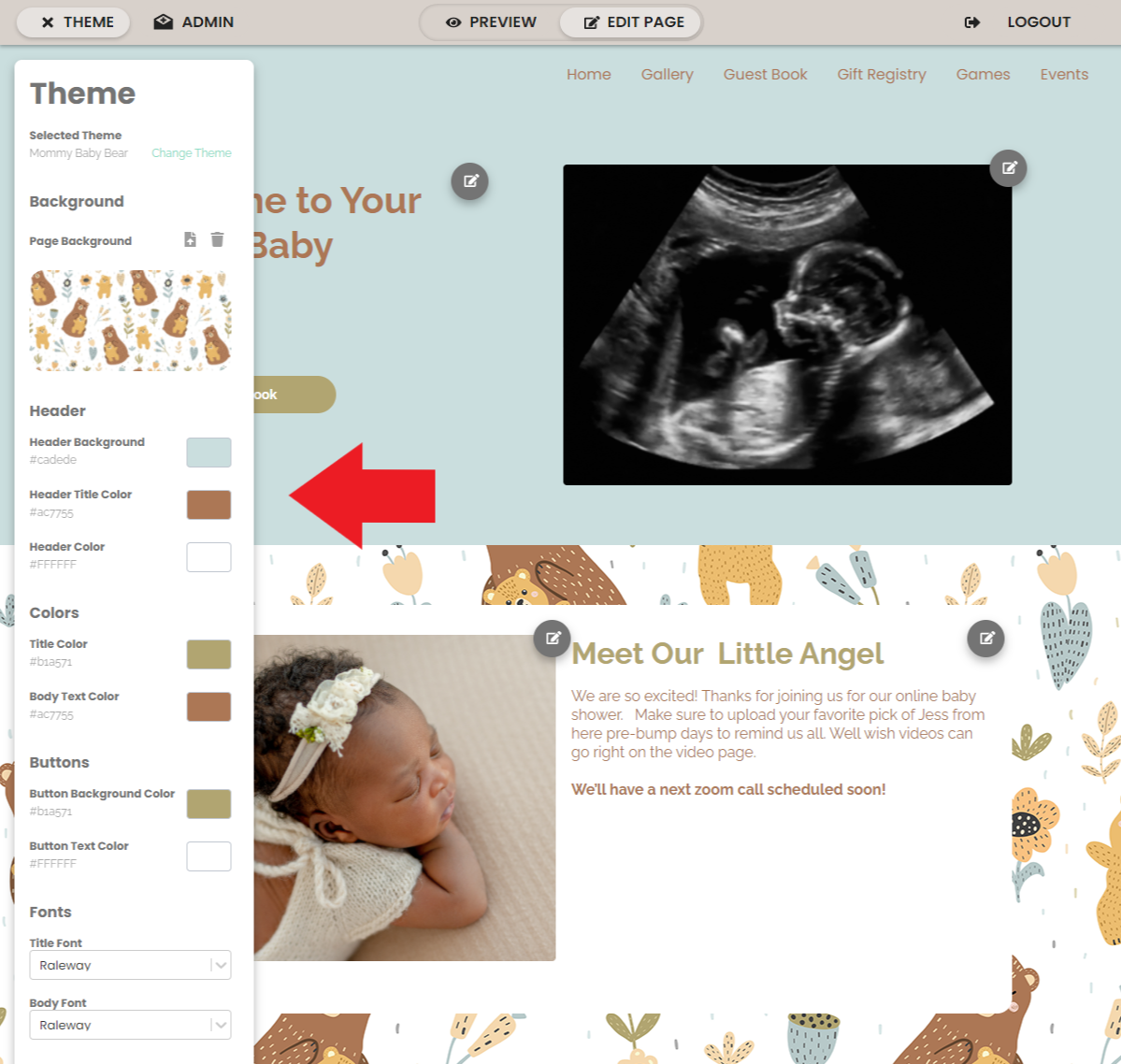This screenshot has width=1121, height=1064.
Task: Click the bear pattern background thumbnail
Action: pos(130,321)
